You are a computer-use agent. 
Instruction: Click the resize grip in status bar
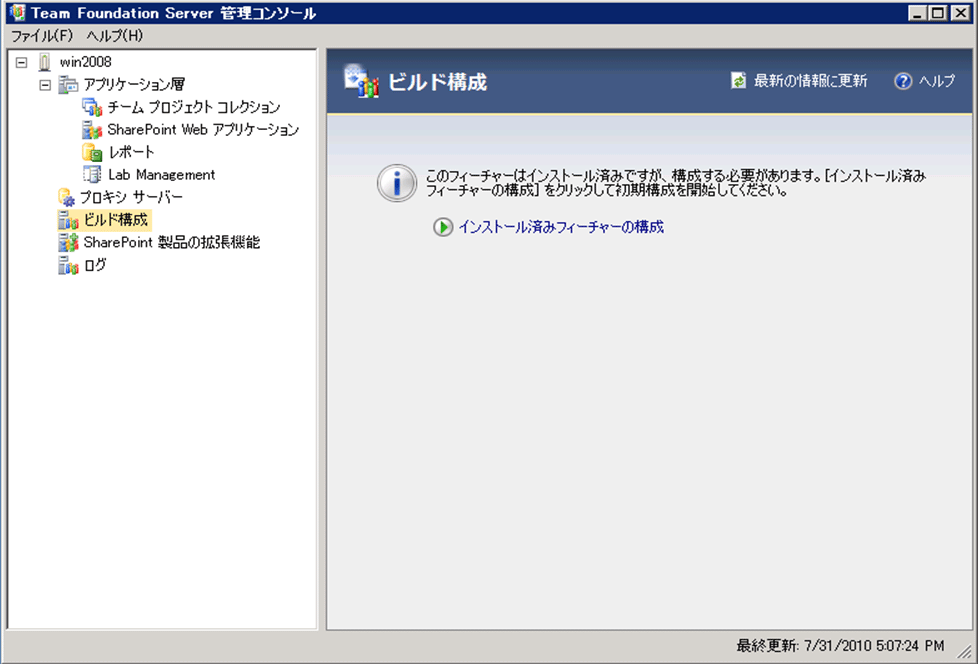click(x=966, y=650)
